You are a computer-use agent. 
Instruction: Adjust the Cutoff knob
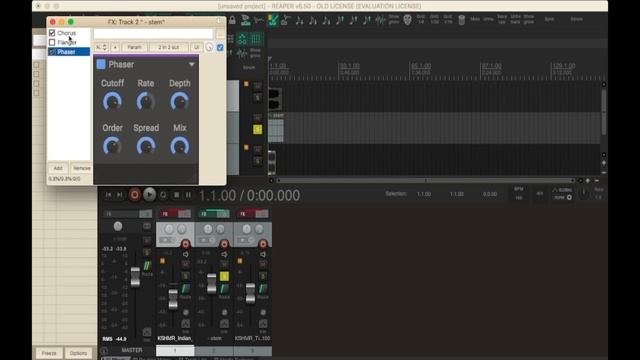pyautogui.click(x=112, y=101)
